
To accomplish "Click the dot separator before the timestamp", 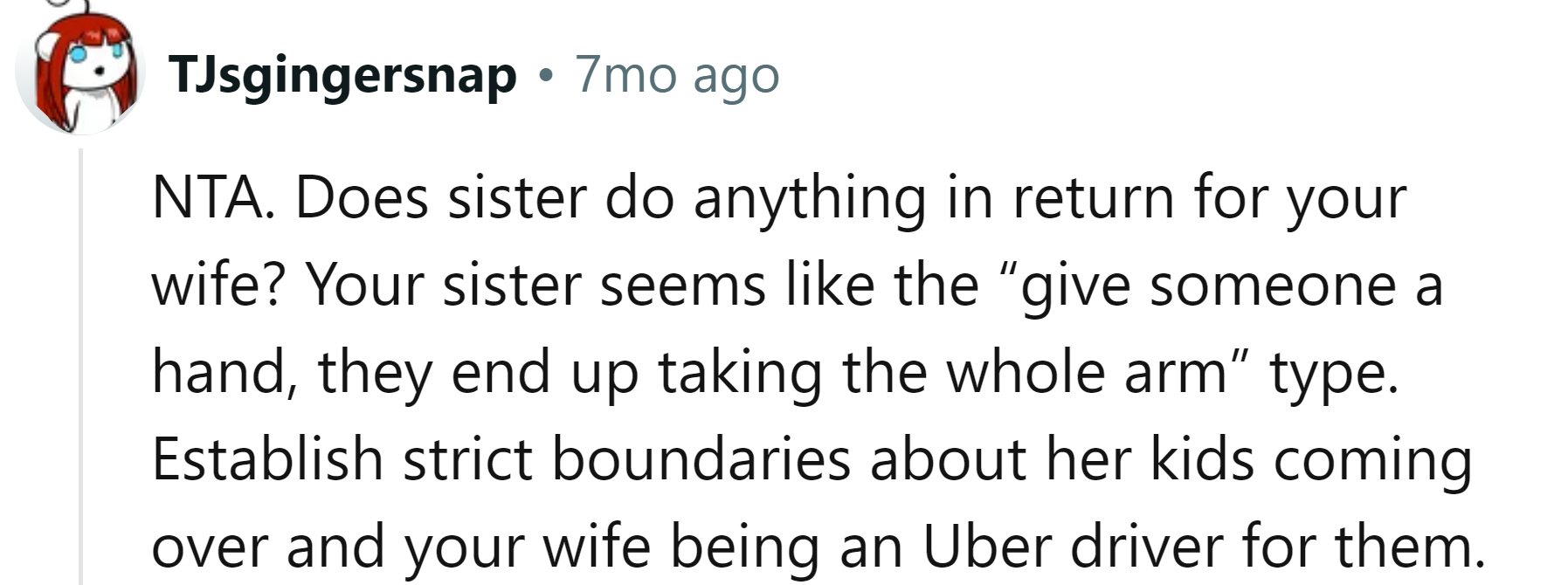I will click(x=546, y=76).
